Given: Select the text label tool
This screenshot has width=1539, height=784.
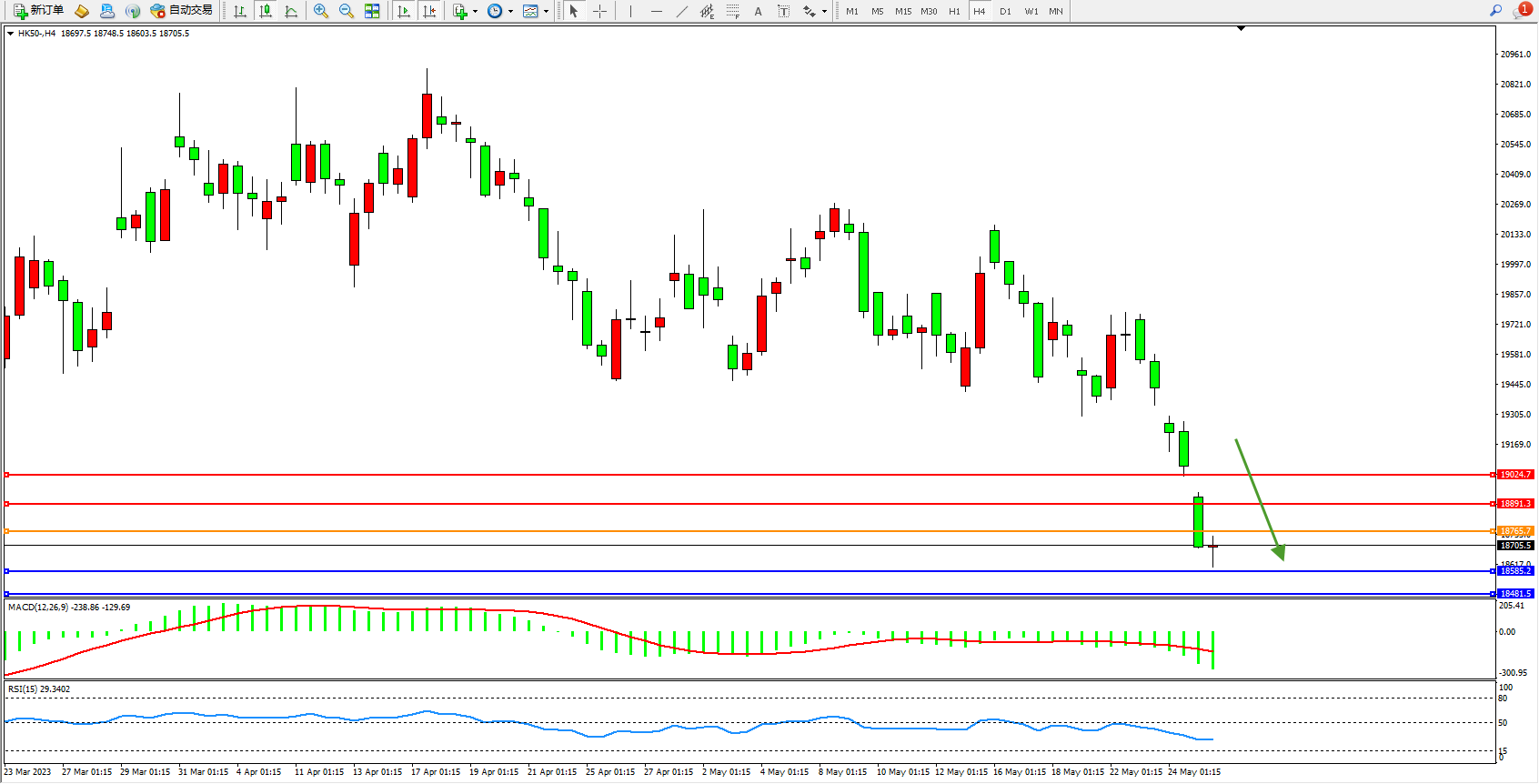Looking at the screenshot, I should tap(783, 11).
